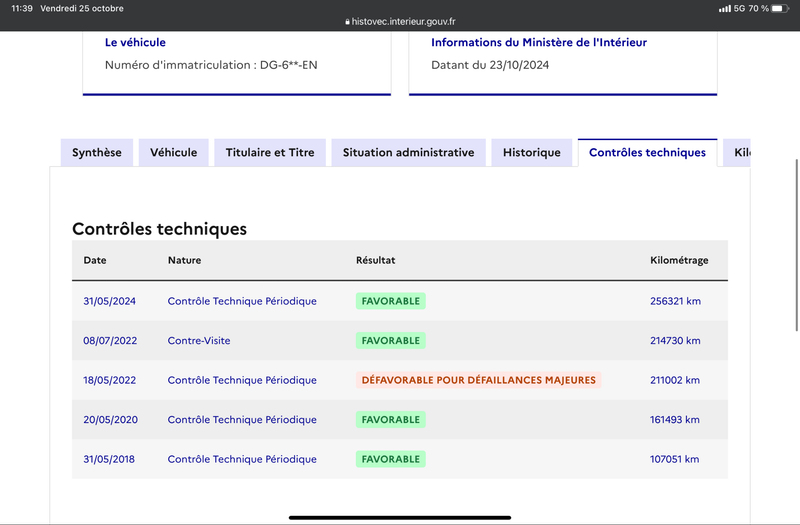Open the partially hidden Kilométrage tab
Viewport: 800px width, 525px height.
[737, 153]
